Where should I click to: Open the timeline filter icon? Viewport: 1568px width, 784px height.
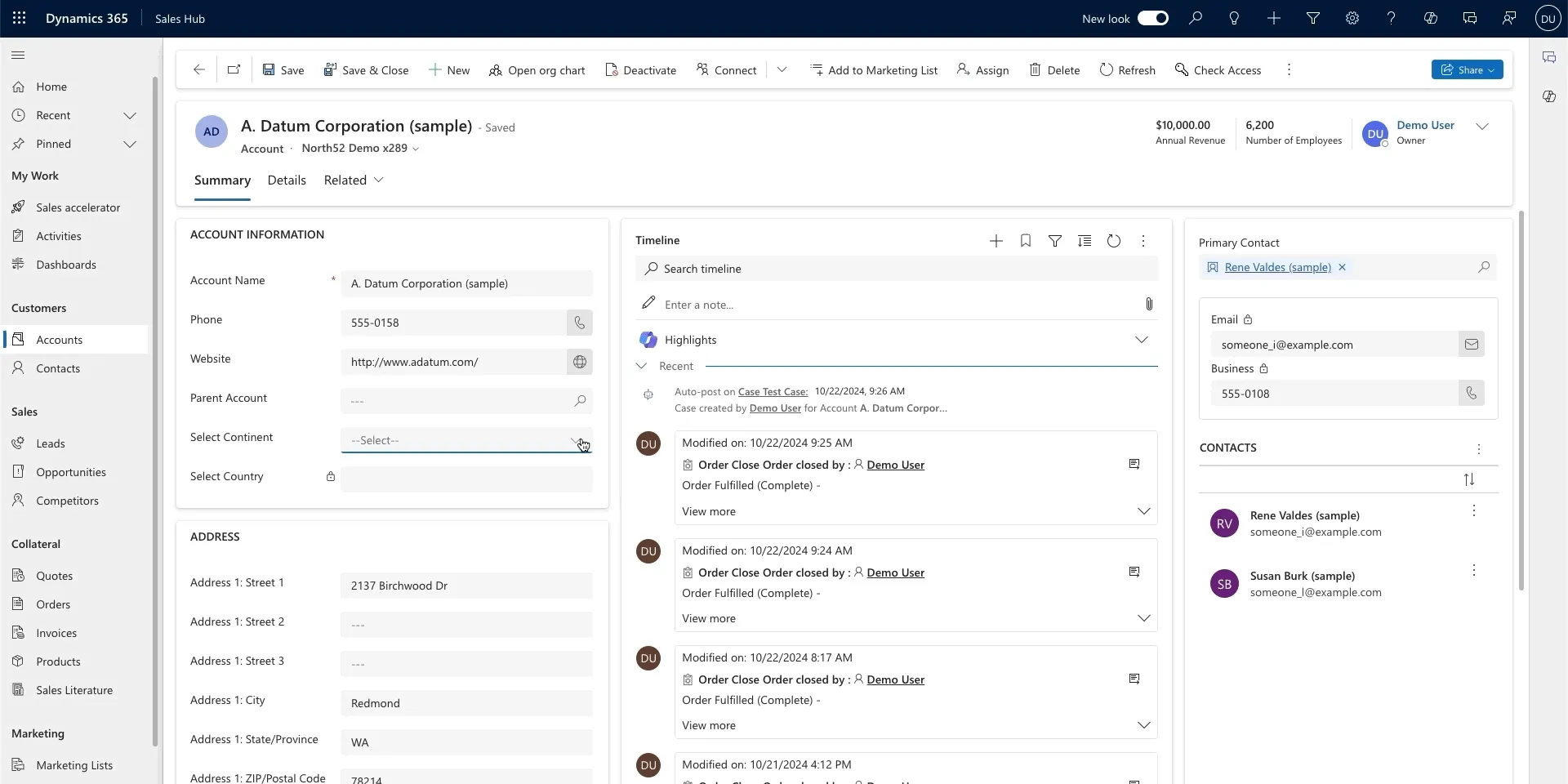1055,241
